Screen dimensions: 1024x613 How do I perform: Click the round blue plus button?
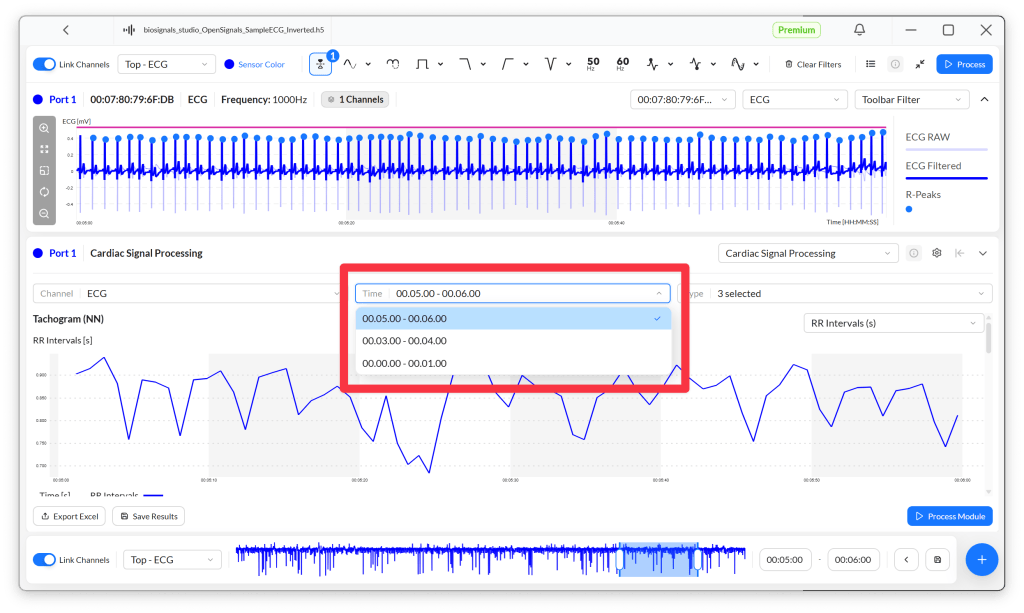982,559
